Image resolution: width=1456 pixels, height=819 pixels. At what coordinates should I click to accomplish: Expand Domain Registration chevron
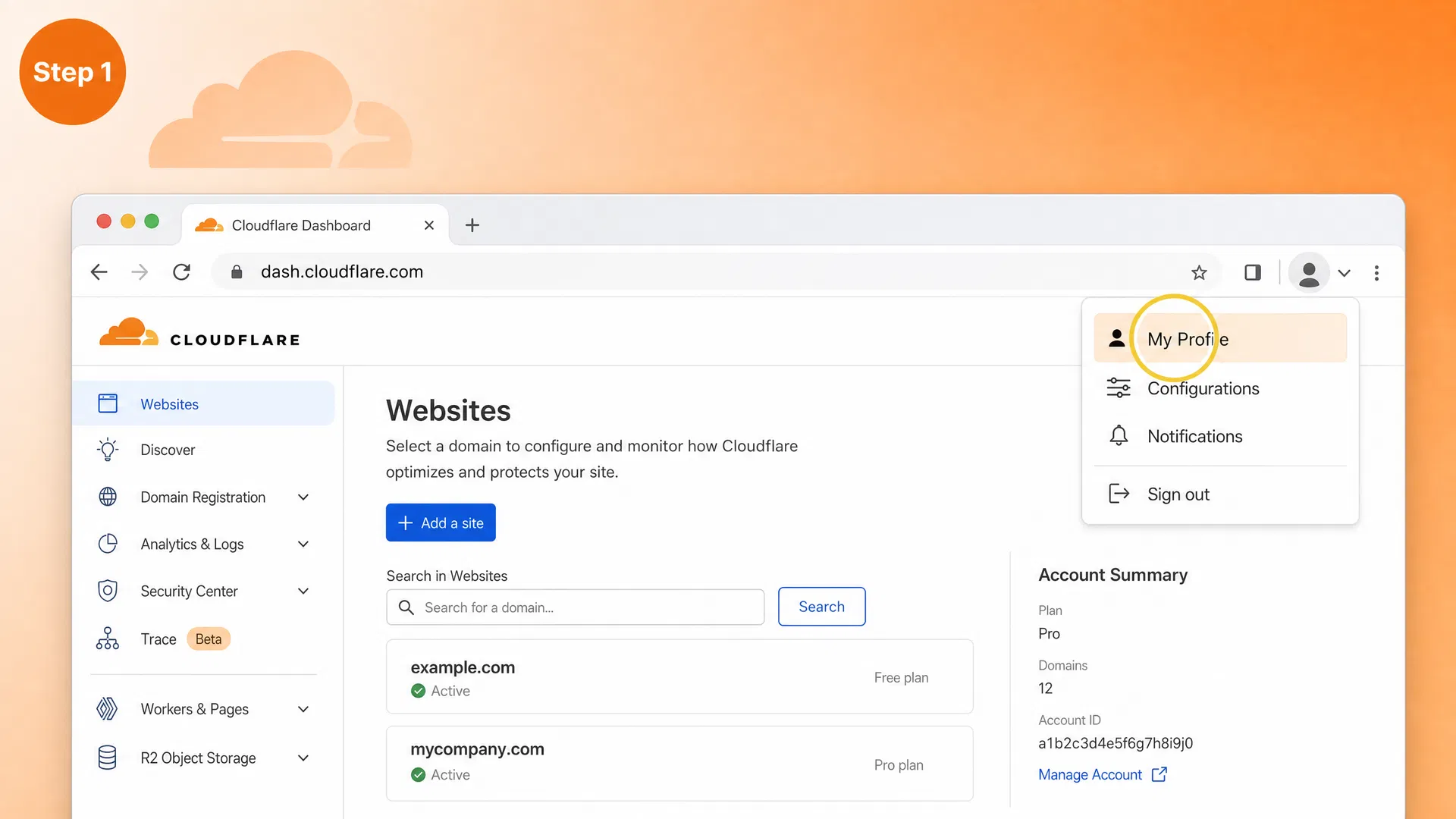(x=303, y=497)
